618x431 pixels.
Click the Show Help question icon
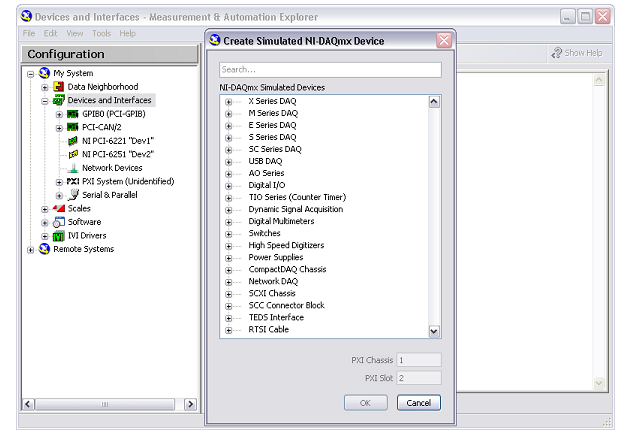click(557, 53)
